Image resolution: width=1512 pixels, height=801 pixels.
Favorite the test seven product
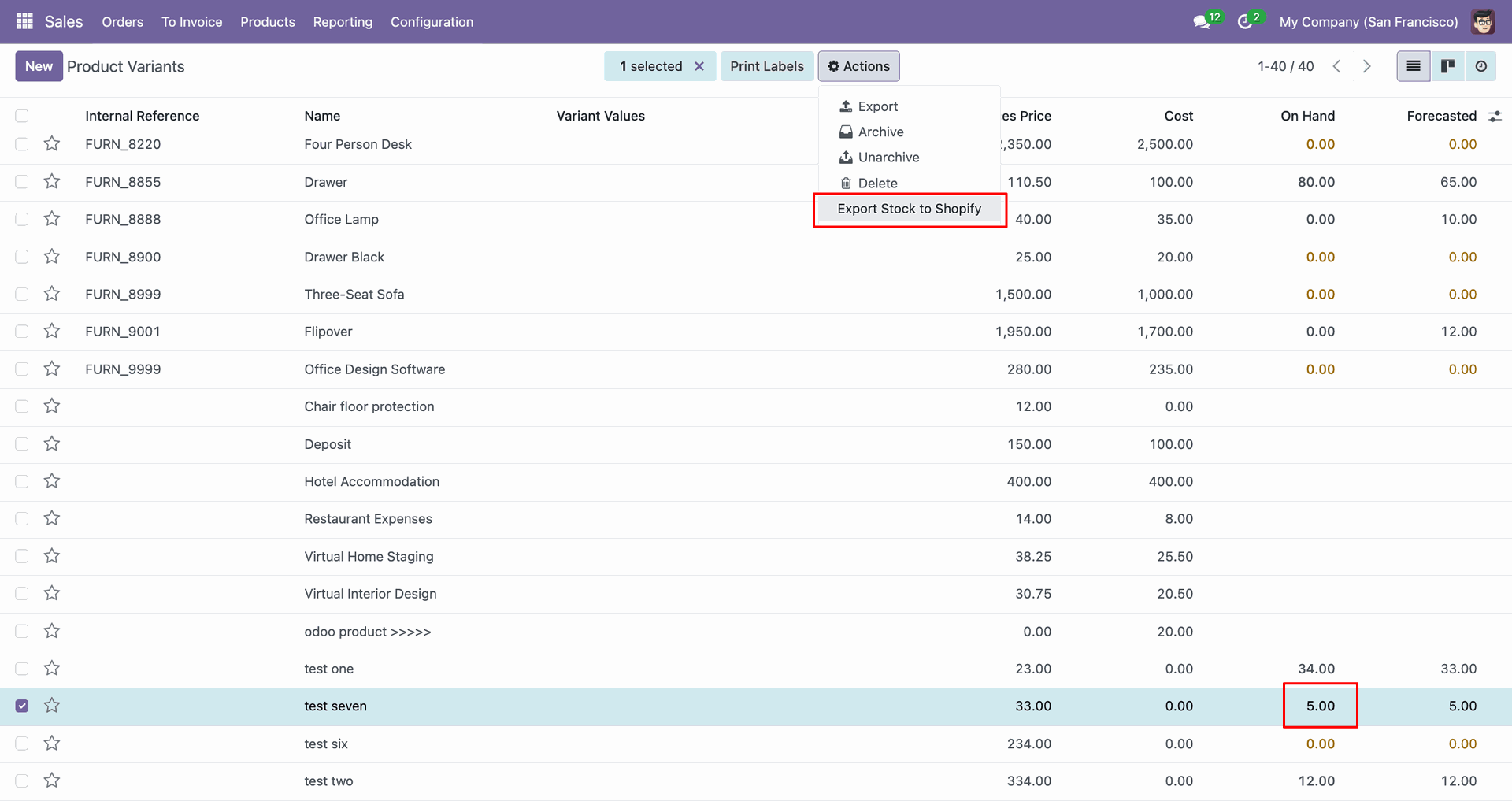click(52, 706)
